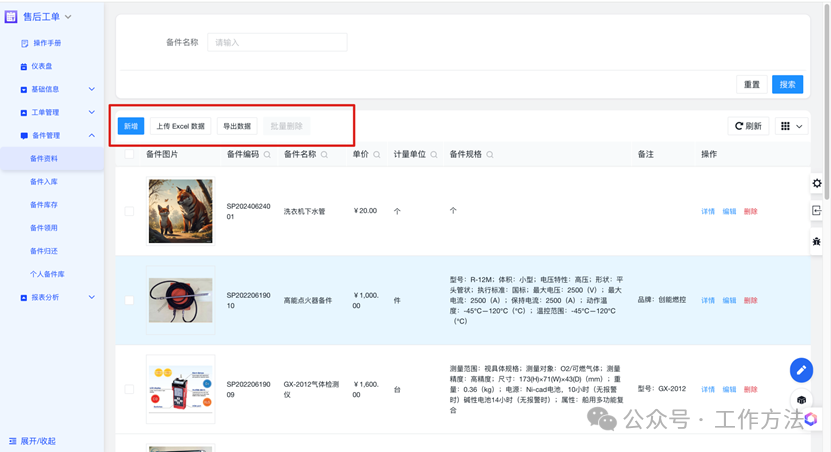
Task: Click the search icon beside 单价 column
Action: tap(376, 155)
